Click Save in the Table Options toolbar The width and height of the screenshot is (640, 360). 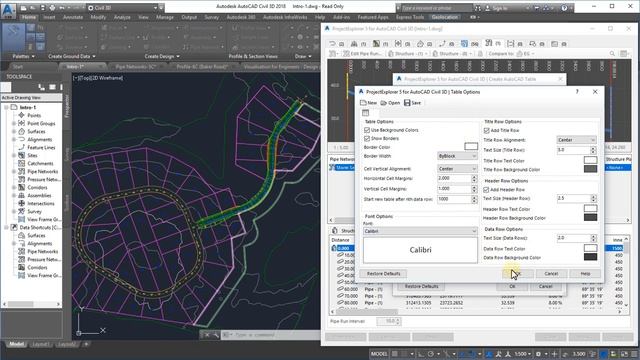412,103
